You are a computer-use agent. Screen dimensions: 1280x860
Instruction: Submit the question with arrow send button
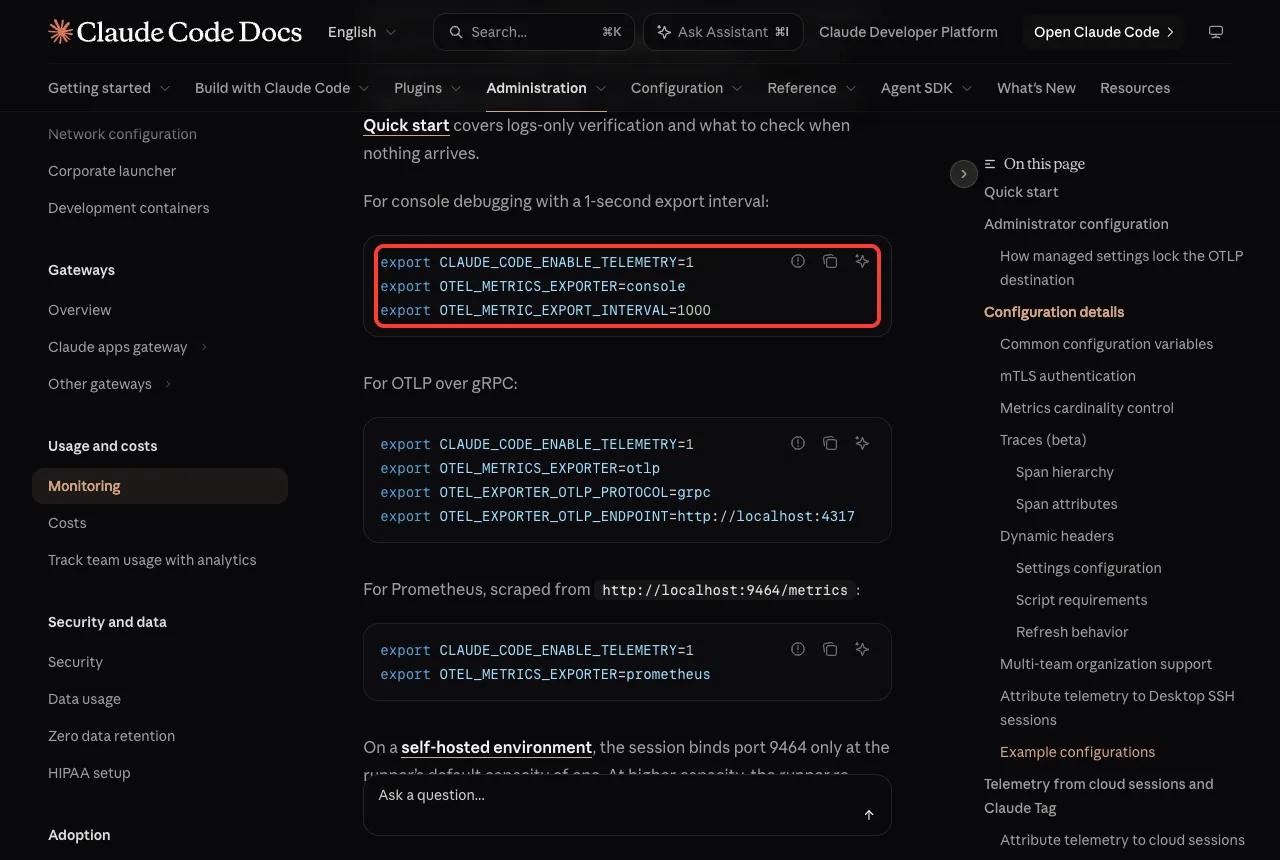pyautogui.click(x=869, y=815)
